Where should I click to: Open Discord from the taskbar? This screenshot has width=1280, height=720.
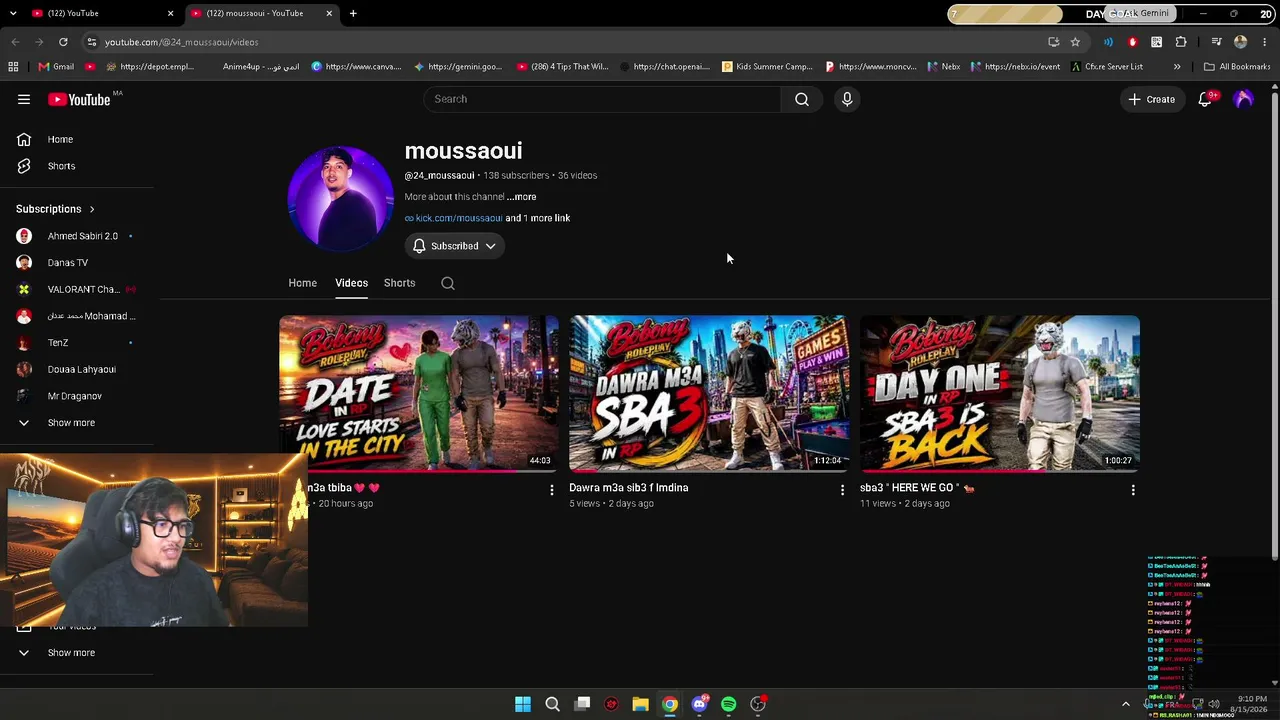coord(699,704)
